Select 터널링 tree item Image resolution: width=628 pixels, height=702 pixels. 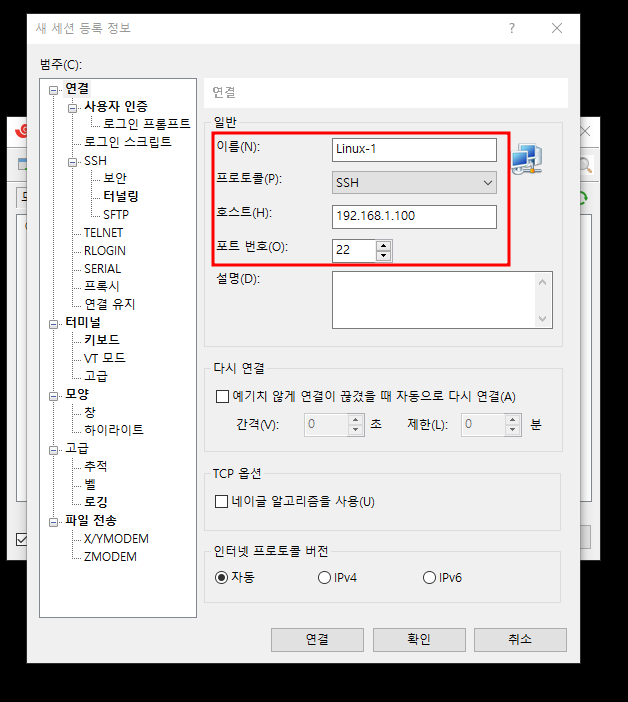coord(121,196)
